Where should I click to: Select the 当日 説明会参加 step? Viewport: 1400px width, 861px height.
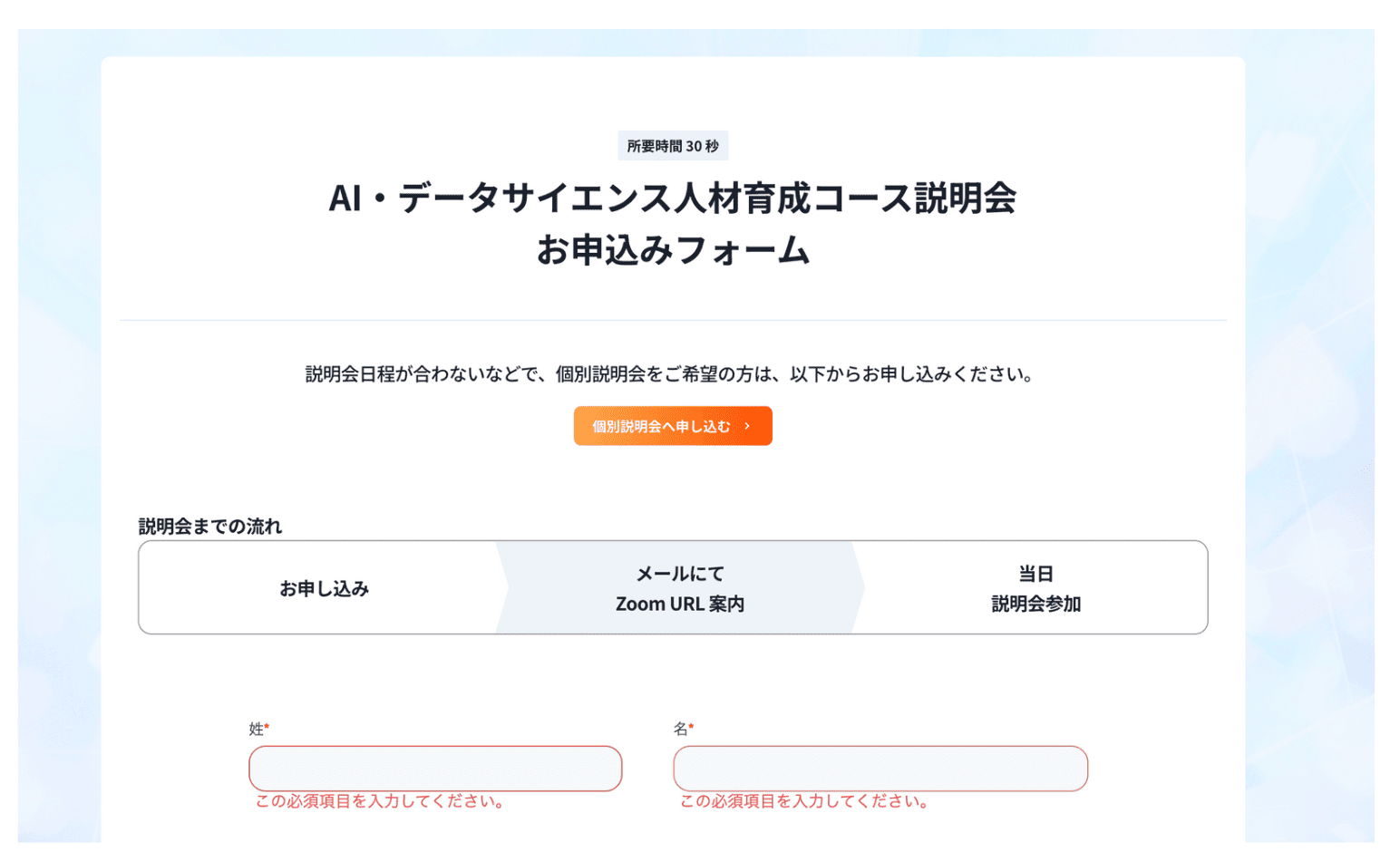click(x=1035, y=588)
